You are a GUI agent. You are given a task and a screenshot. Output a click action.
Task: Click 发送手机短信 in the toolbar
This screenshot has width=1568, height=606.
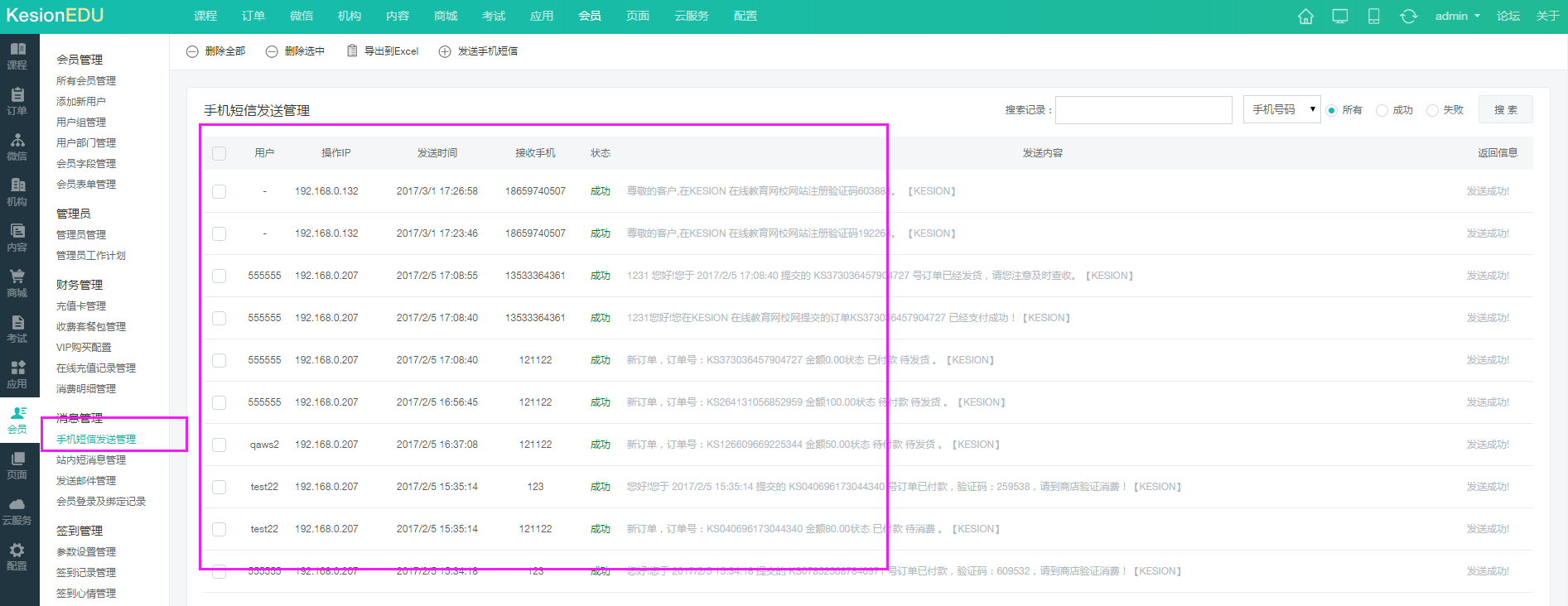point(478,51)
